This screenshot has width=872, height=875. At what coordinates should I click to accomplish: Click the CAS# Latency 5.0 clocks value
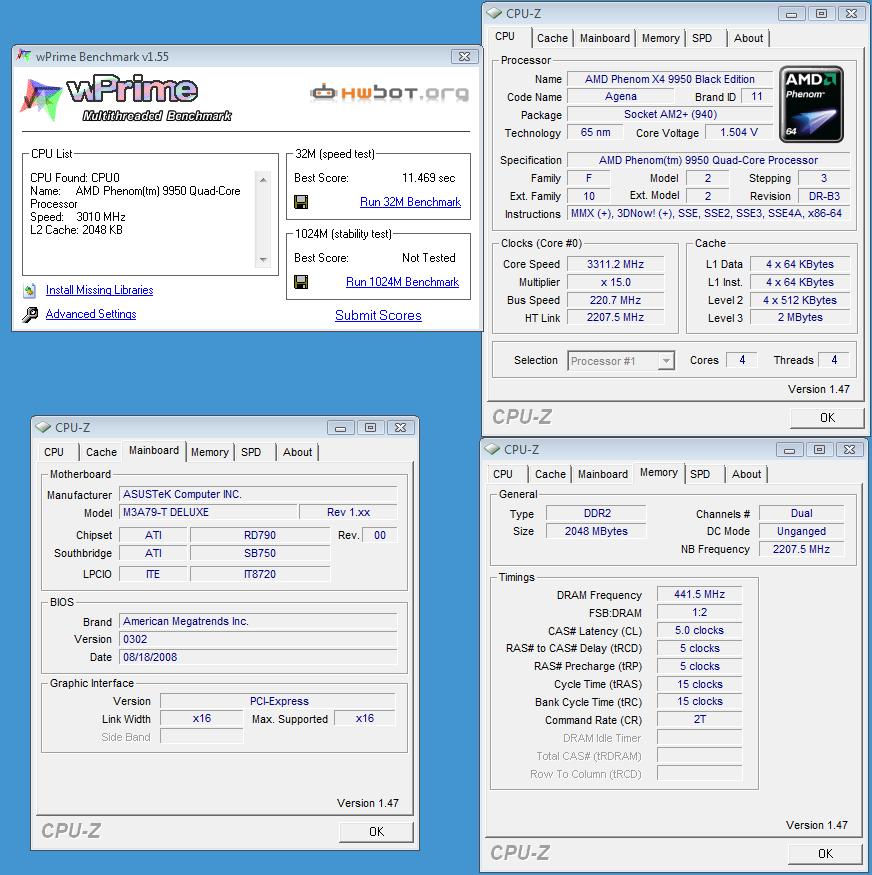[x=700, y=631]
